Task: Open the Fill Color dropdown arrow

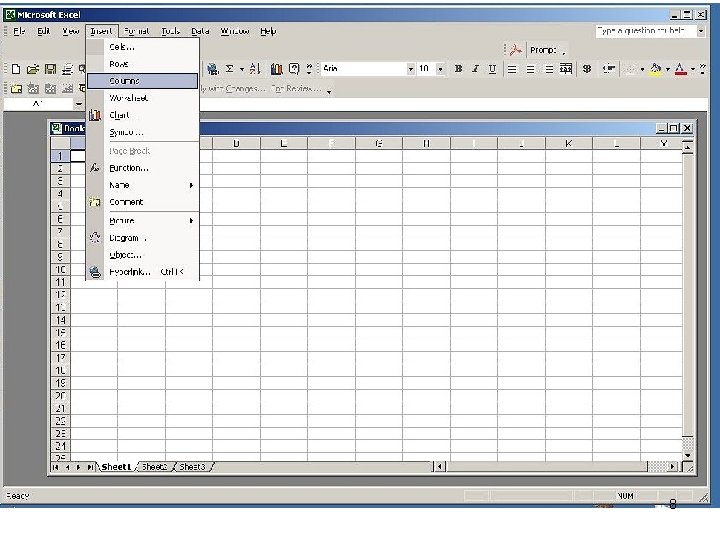Action: [667, 69]
